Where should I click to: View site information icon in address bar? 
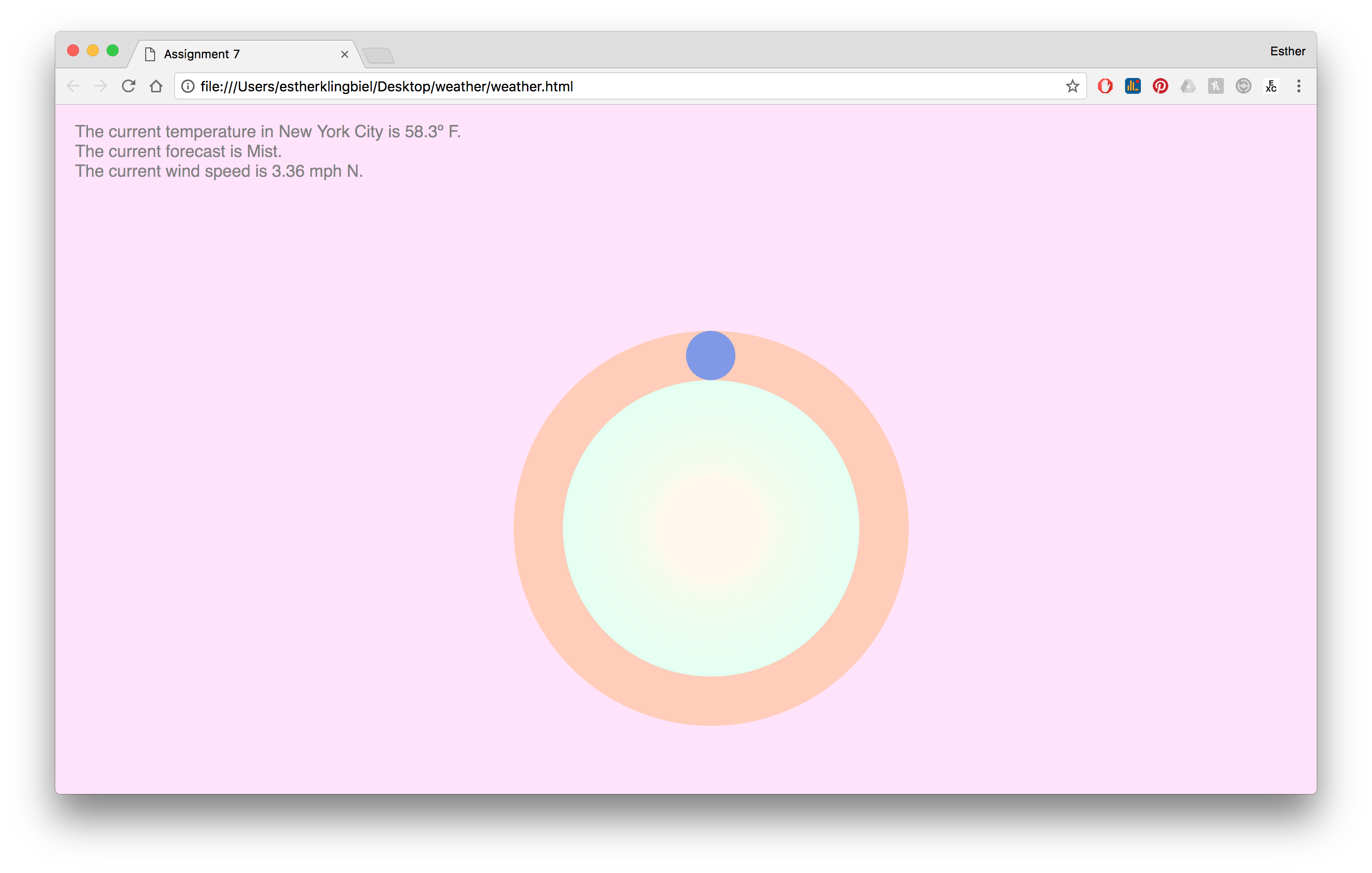tap(188, 86)
